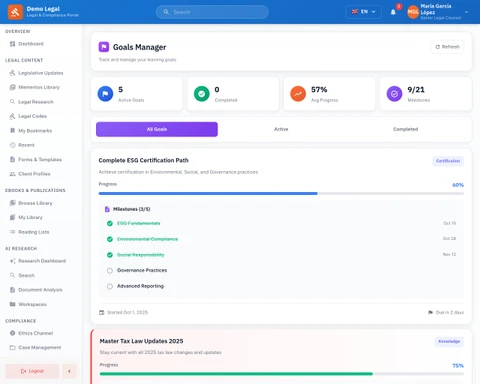
Task: Check the Governance Practices milestone
Action: pos(110,271)
